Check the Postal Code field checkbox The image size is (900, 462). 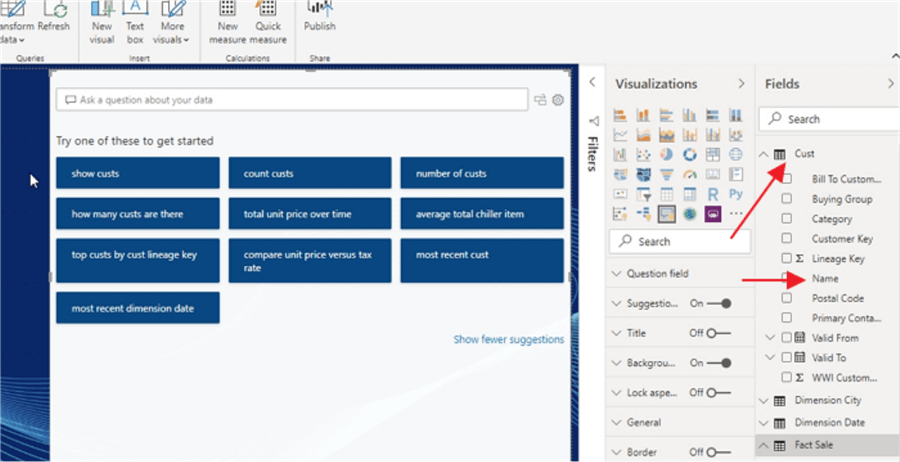coord(786,298)
